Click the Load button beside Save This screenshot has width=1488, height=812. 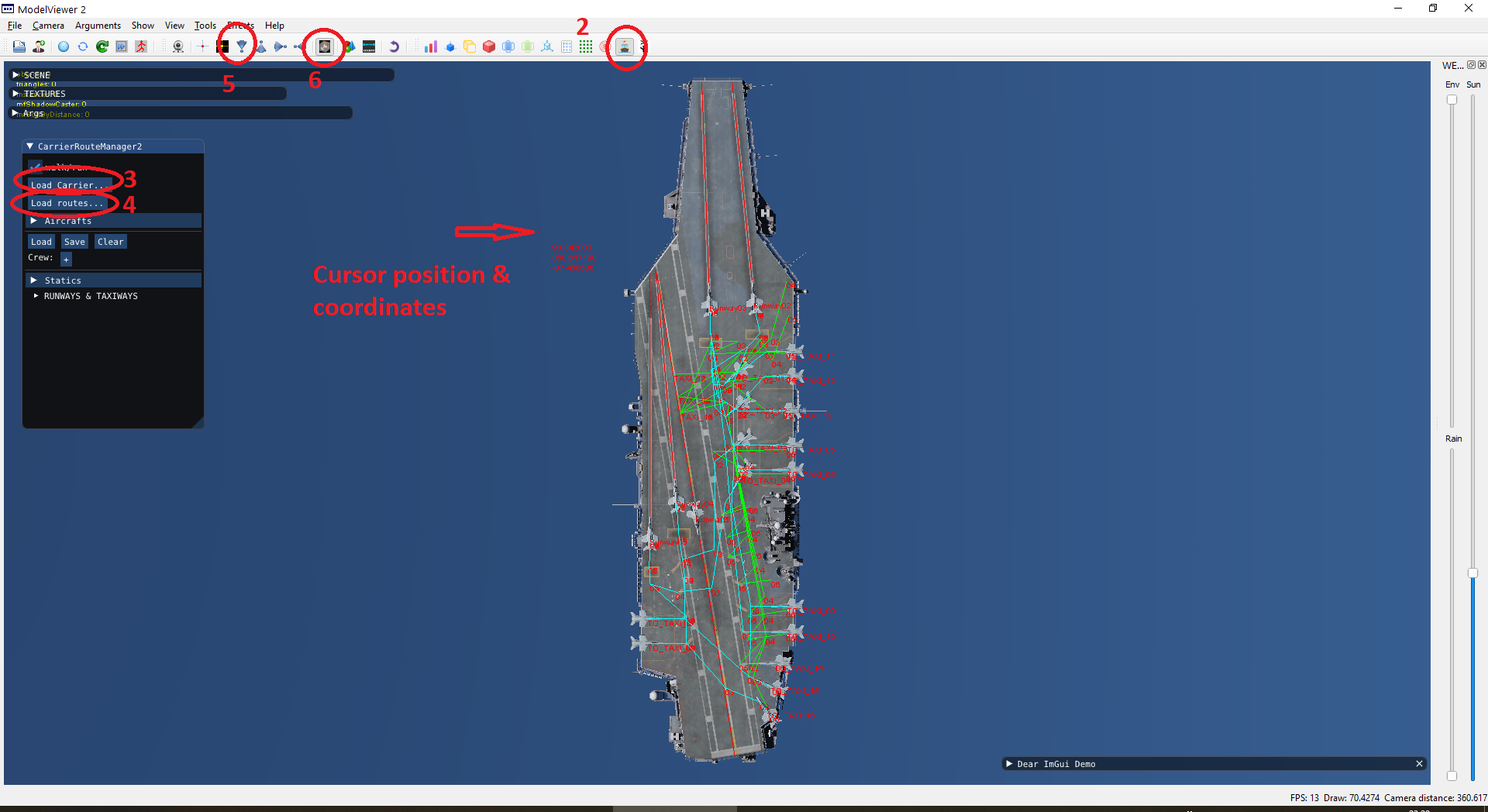coord(41,242)
